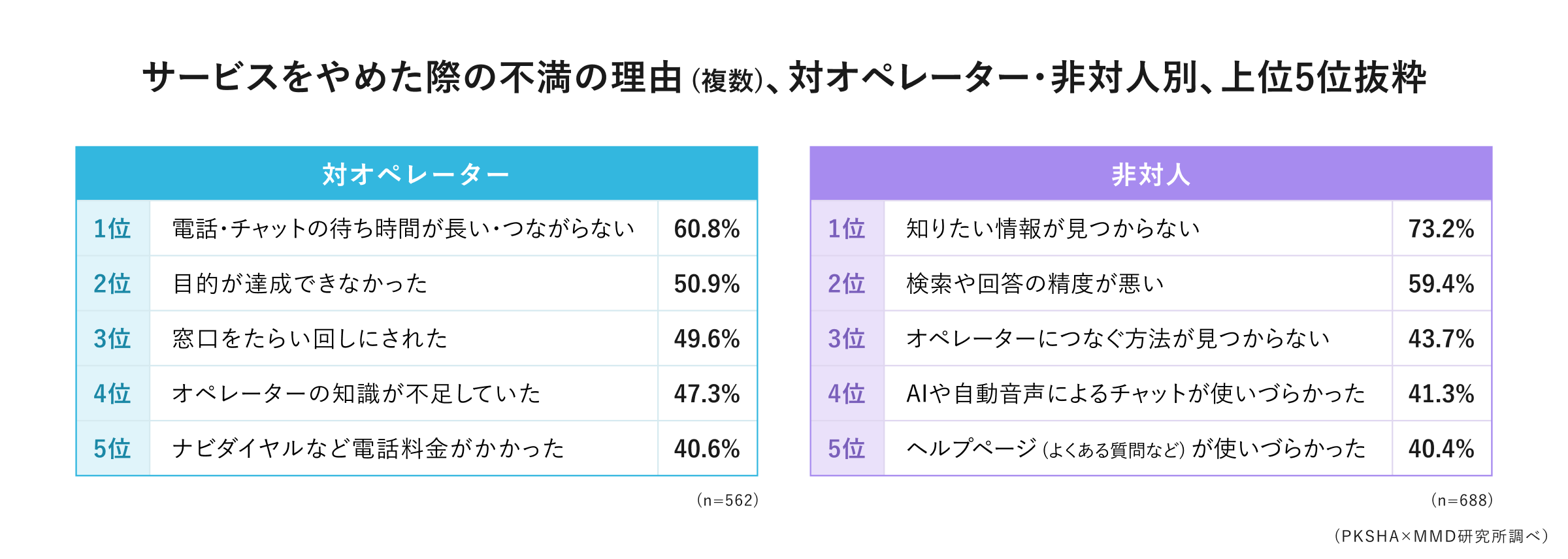
Task: Click the 非対人 table header
Action: (1151, 174)
